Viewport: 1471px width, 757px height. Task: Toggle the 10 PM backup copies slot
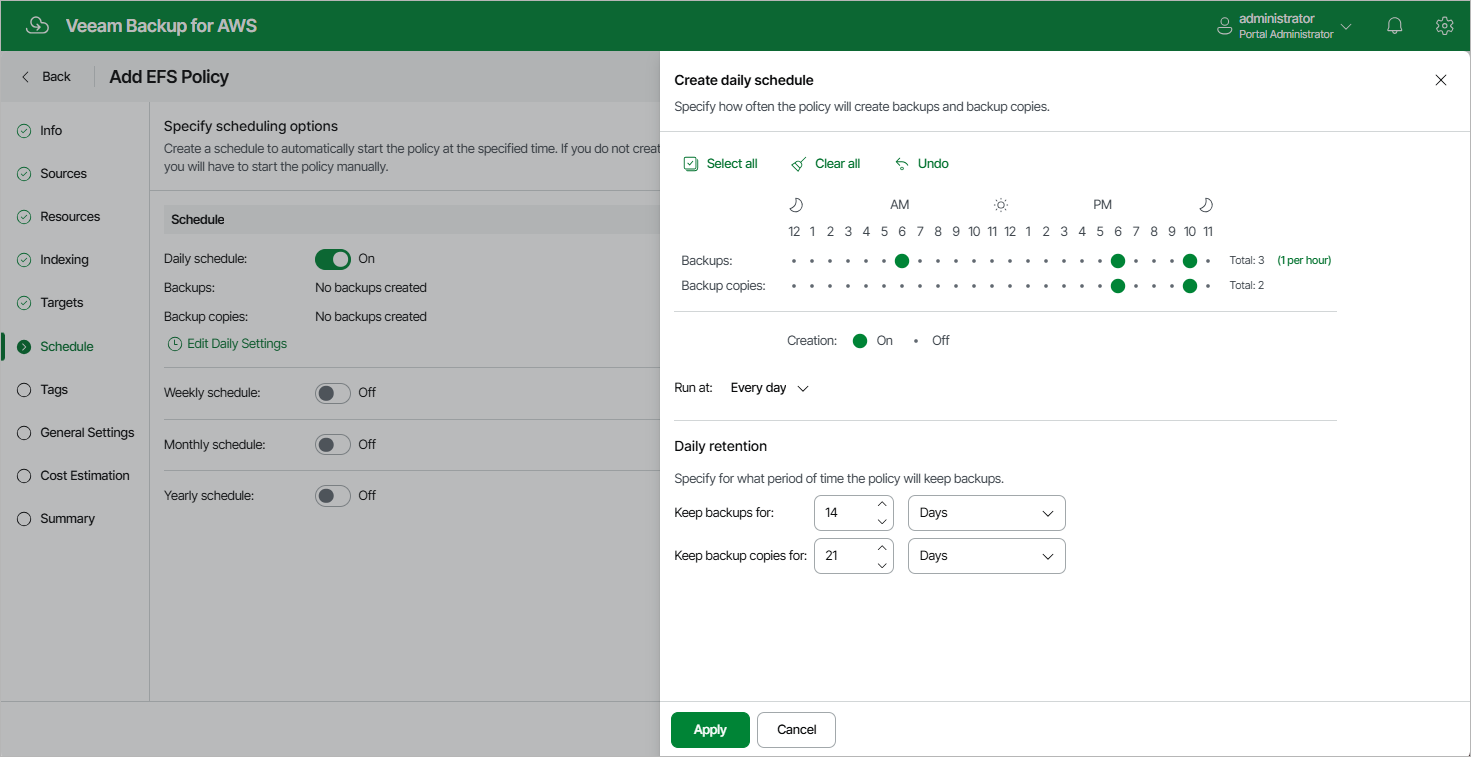pyautogui.click(x=1190, y=286)
